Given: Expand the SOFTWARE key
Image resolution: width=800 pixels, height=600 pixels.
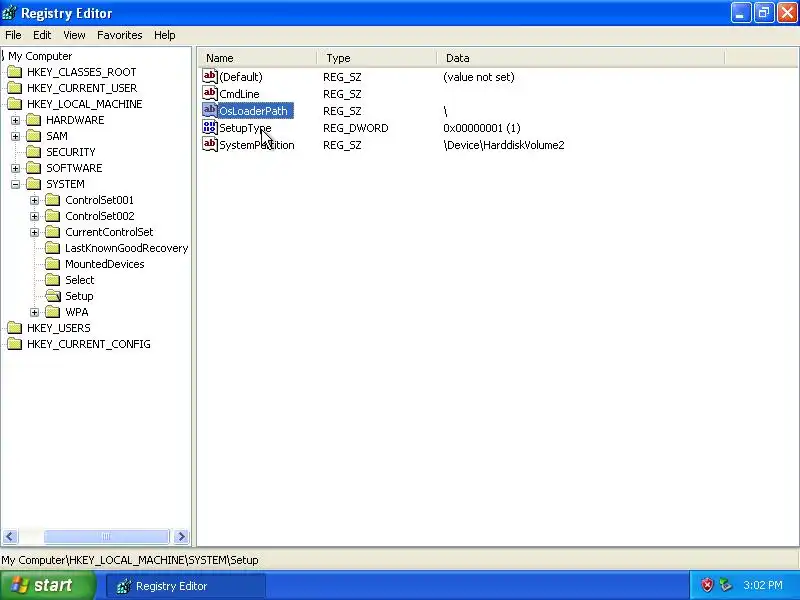Looking at the screenshot, I should (x=15, y=168).
